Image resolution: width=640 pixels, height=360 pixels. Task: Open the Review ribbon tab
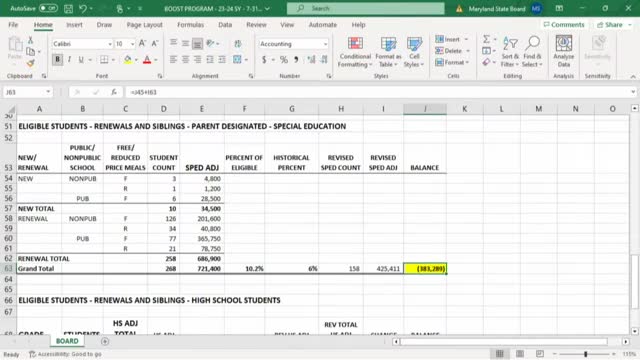(256, 25)
